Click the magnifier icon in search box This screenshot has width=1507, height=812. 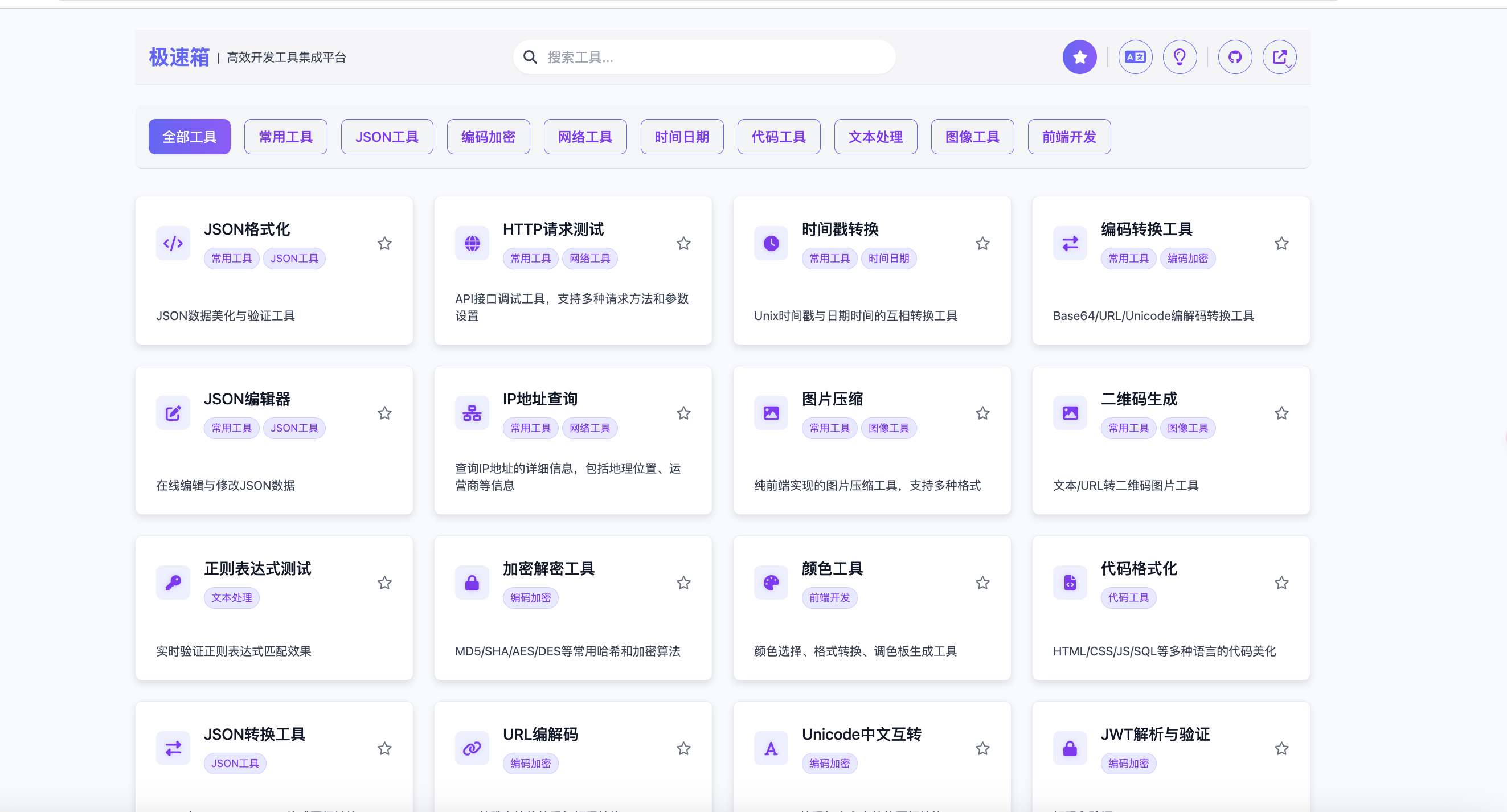coord(530,57)
